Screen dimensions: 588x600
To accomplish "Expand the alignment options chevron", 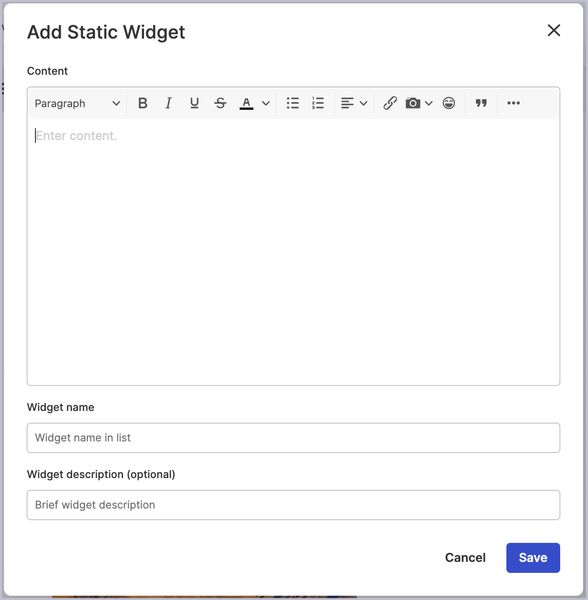I will [x=364, y=103].
